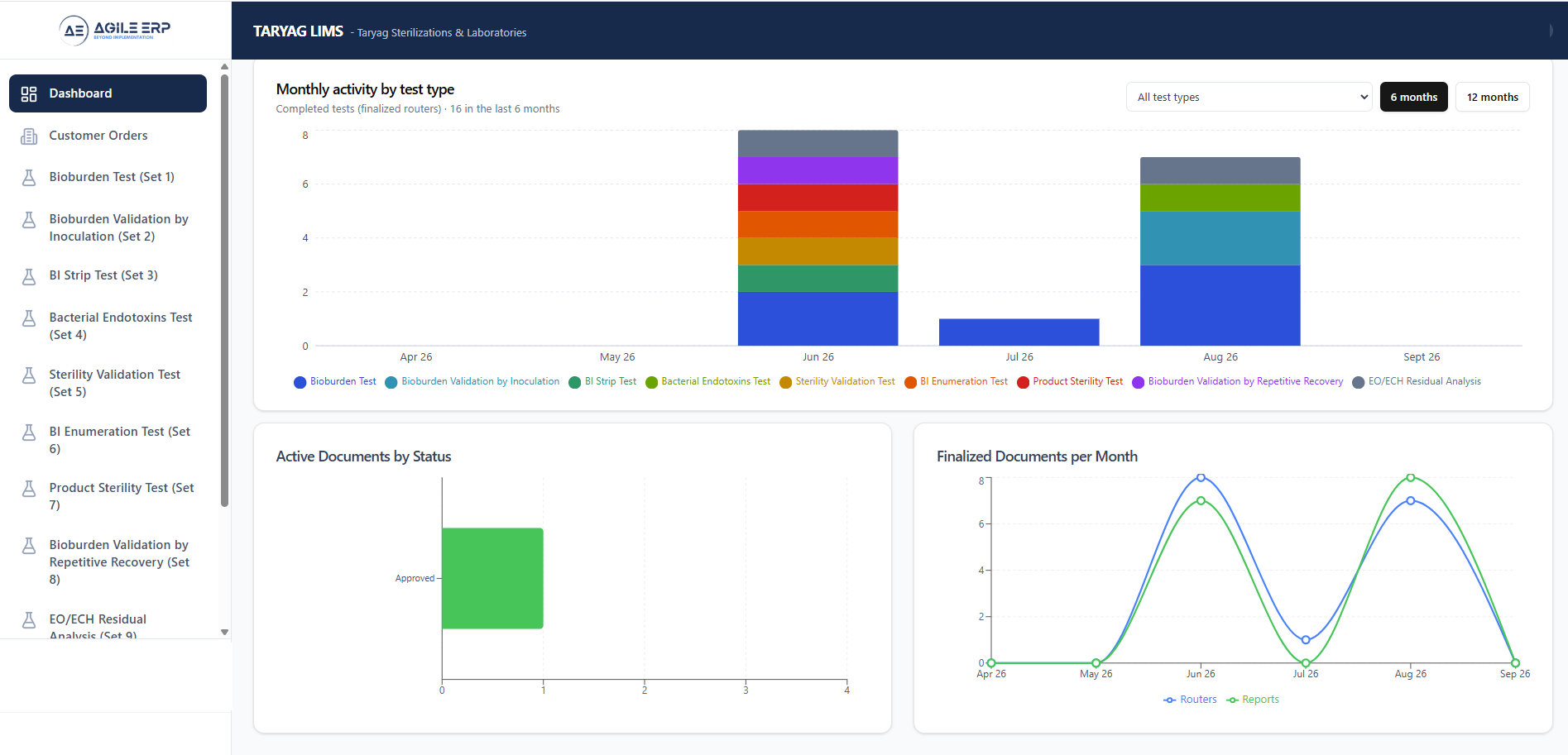The image size is (1568, 755).
Task: Click the EO/ECH Residual Analysis legend swatch
Action: pyautogui.click(x=1358, y=382)
